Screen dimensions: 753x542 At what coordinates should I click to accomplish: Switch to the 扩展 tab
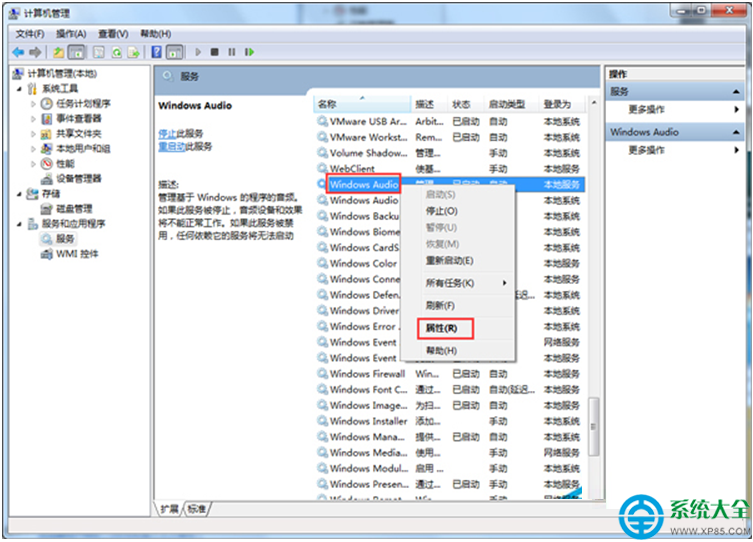click(169, 509)
